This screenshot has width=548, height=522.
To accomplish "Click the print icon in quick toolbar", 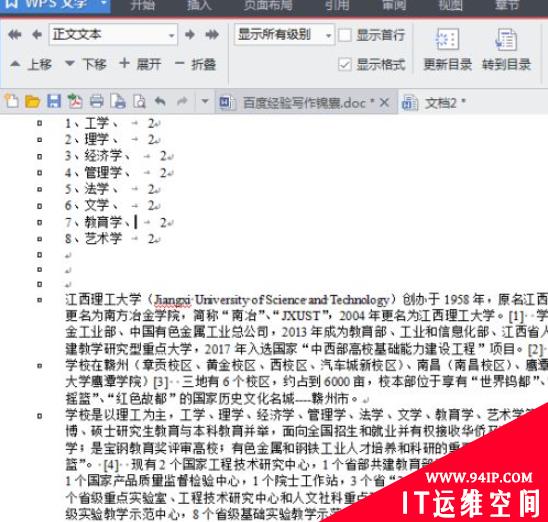I will point(96,102).
